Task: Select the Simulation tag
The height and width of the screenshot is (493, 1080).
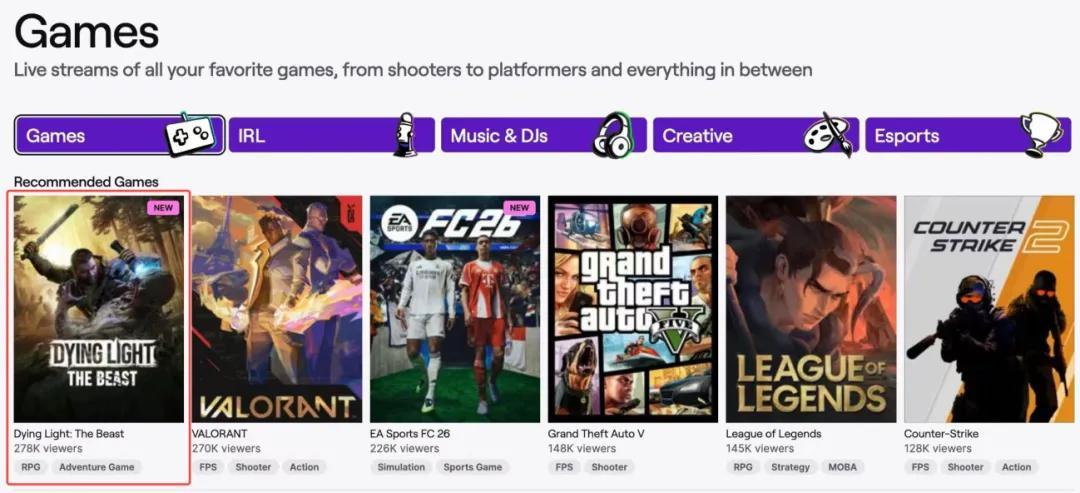Action: (x=401, y=467)
